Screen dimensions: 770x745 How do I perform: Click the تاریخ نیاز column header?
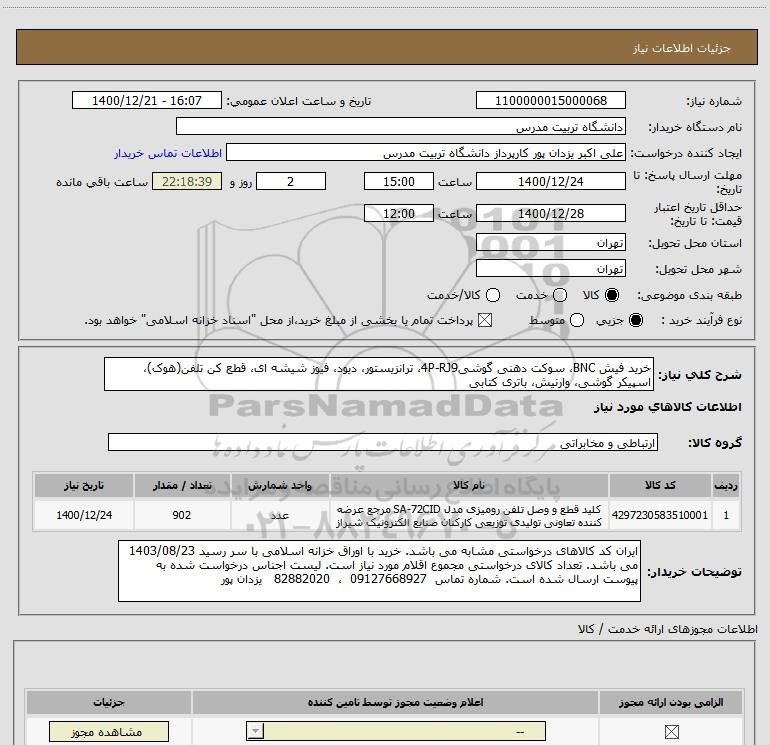[84, 485]
